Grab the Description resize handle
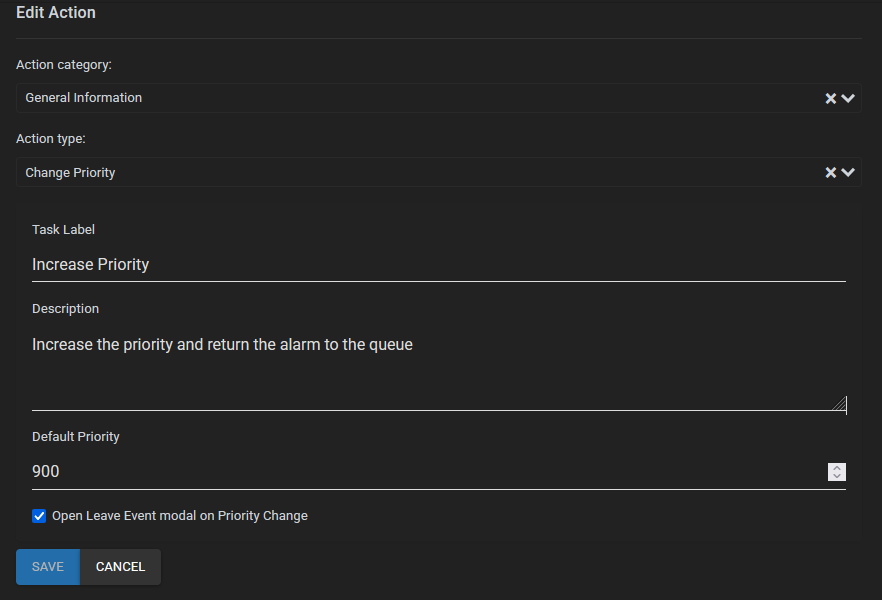 840,404
